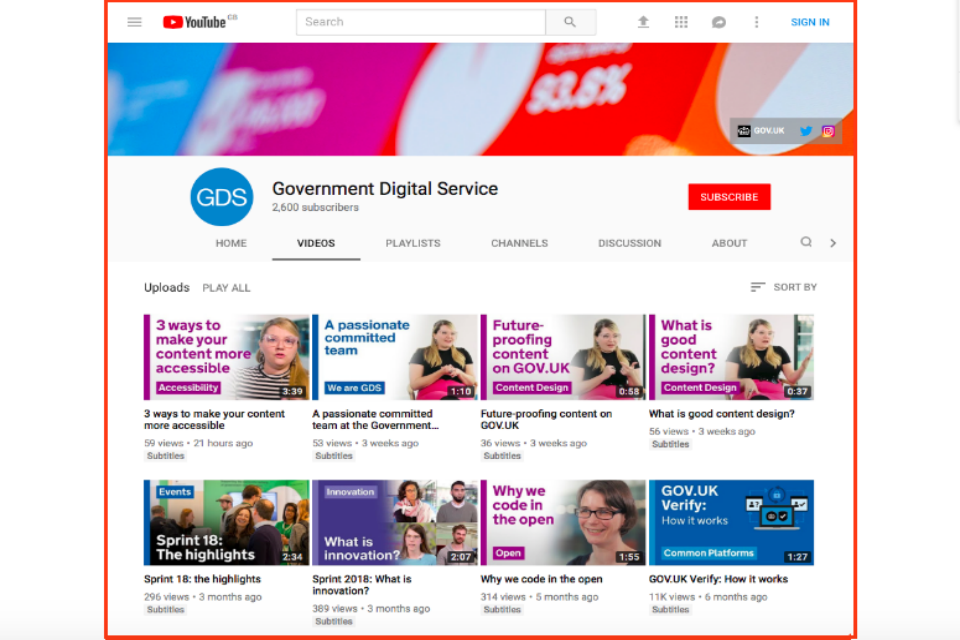Open the hamburger guide menu
This screenshot has height=640, width=960.
coord(135,22)
